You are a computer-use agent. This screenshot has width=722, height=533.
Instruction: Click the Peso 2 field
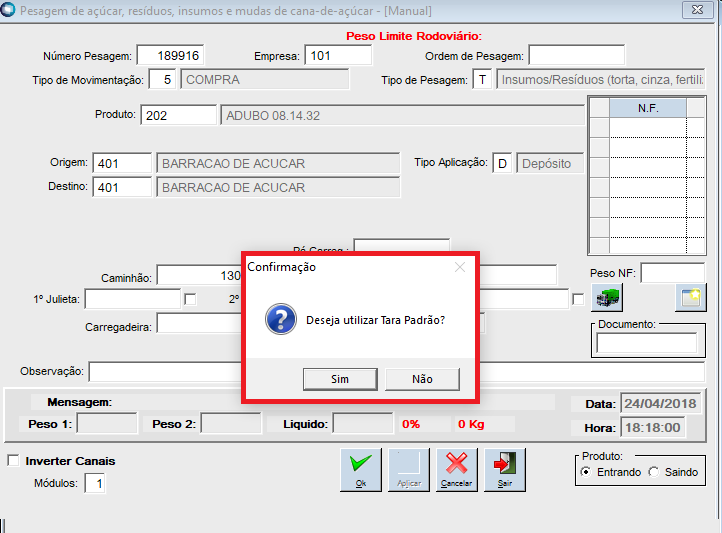[231, 423]
